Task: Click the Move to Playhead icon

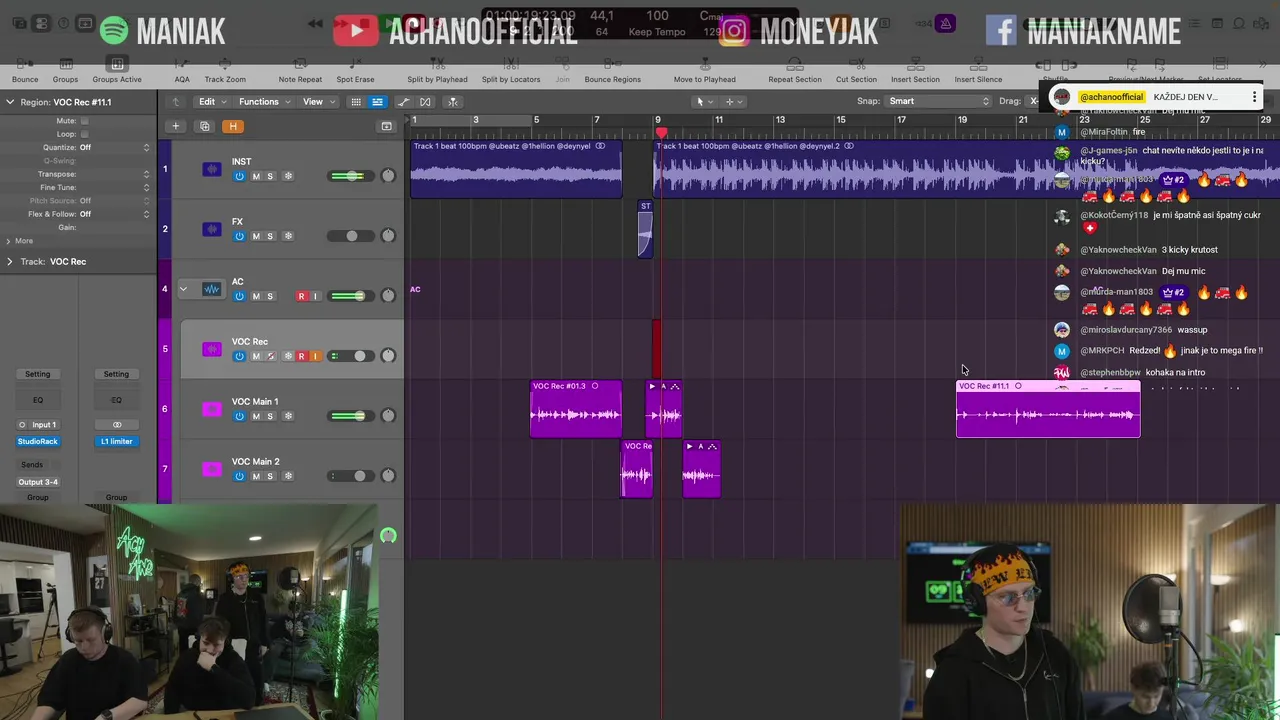Action: pyautogui.click(x=704, y=65)
